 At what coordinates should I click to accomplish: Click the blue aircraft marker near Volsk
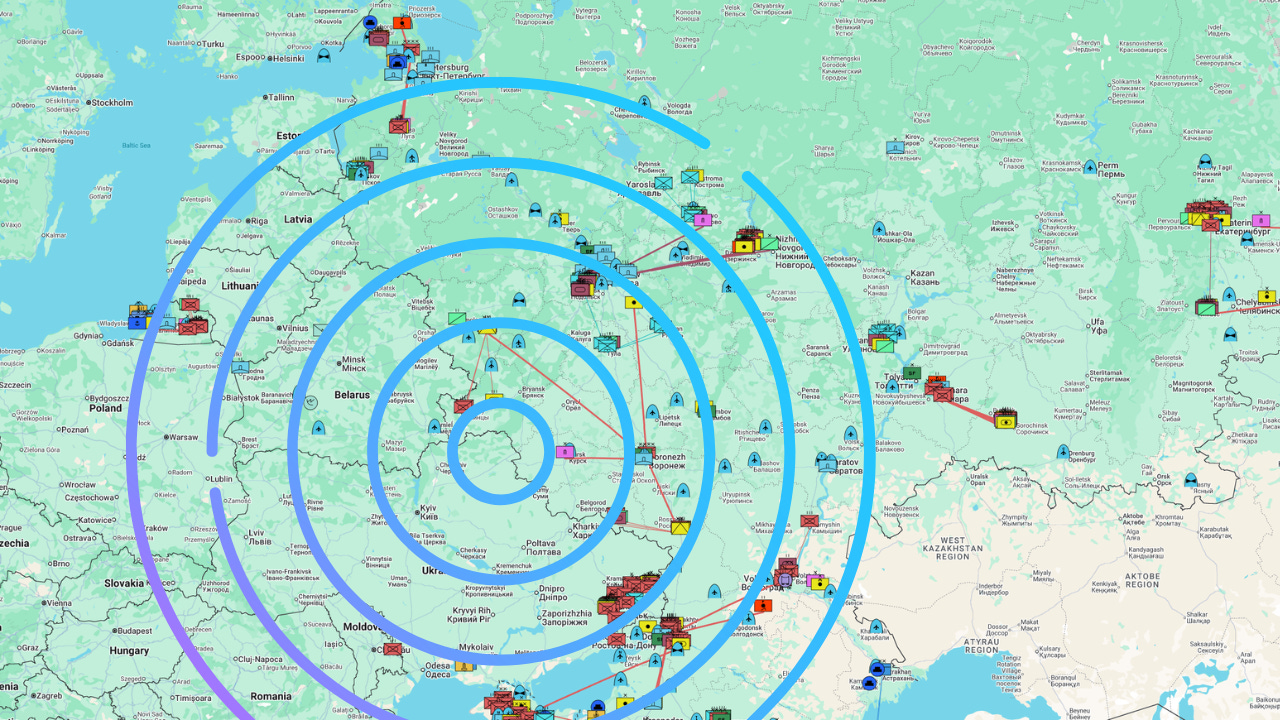(x=851, y=434)
